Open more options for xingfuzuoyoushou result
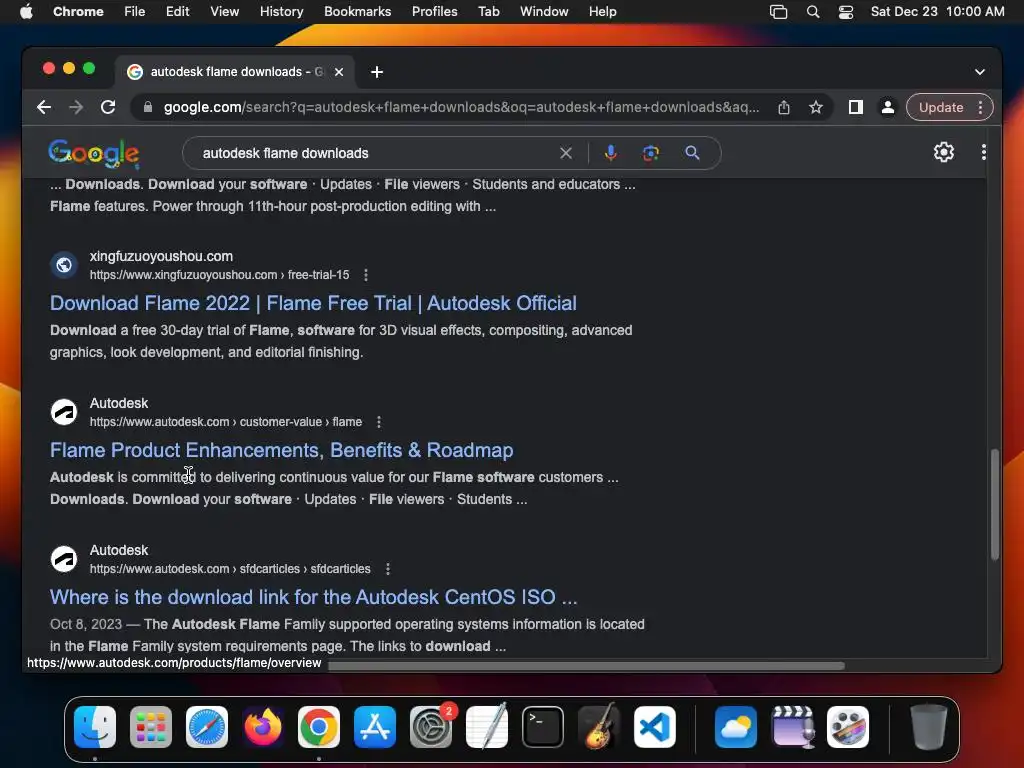The width and height of the screenshot is (1024, 768). click(366, 275)
